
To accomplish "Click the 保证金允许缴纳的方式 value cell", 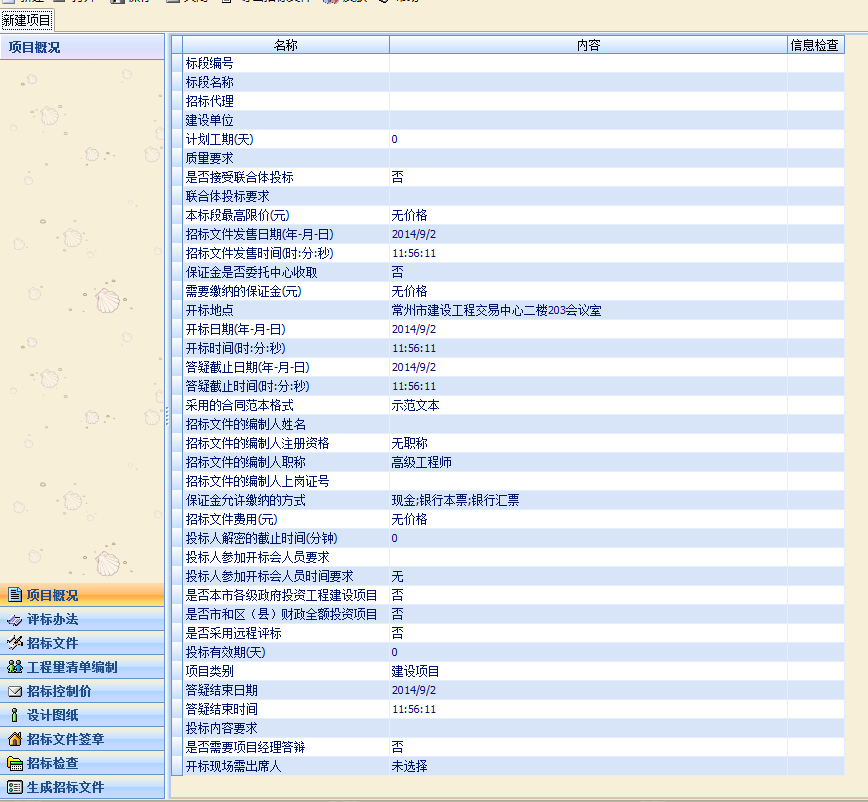I will pos(588,500).
